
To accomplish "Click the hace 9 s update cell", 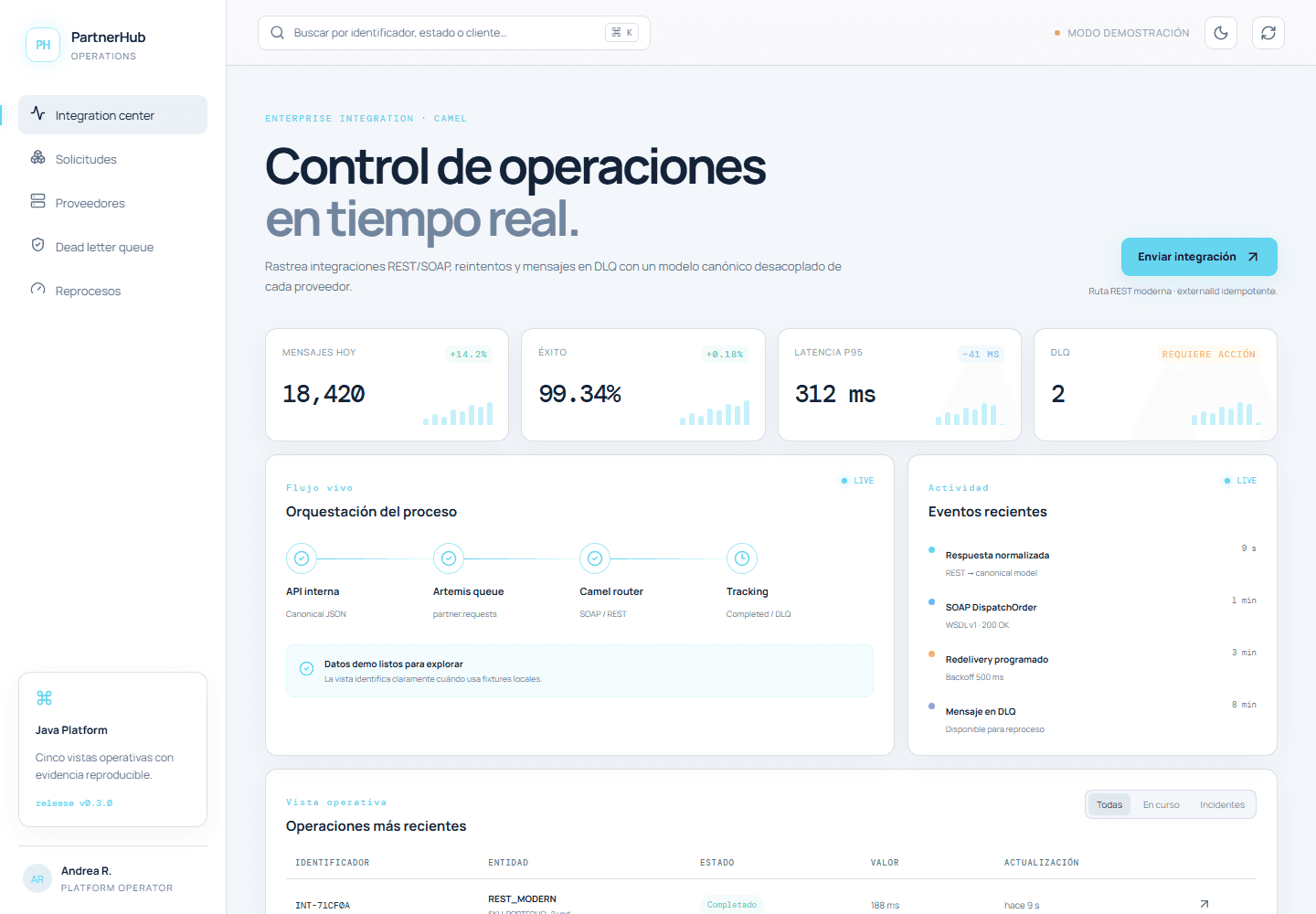I will click(x=1022, y=906).
